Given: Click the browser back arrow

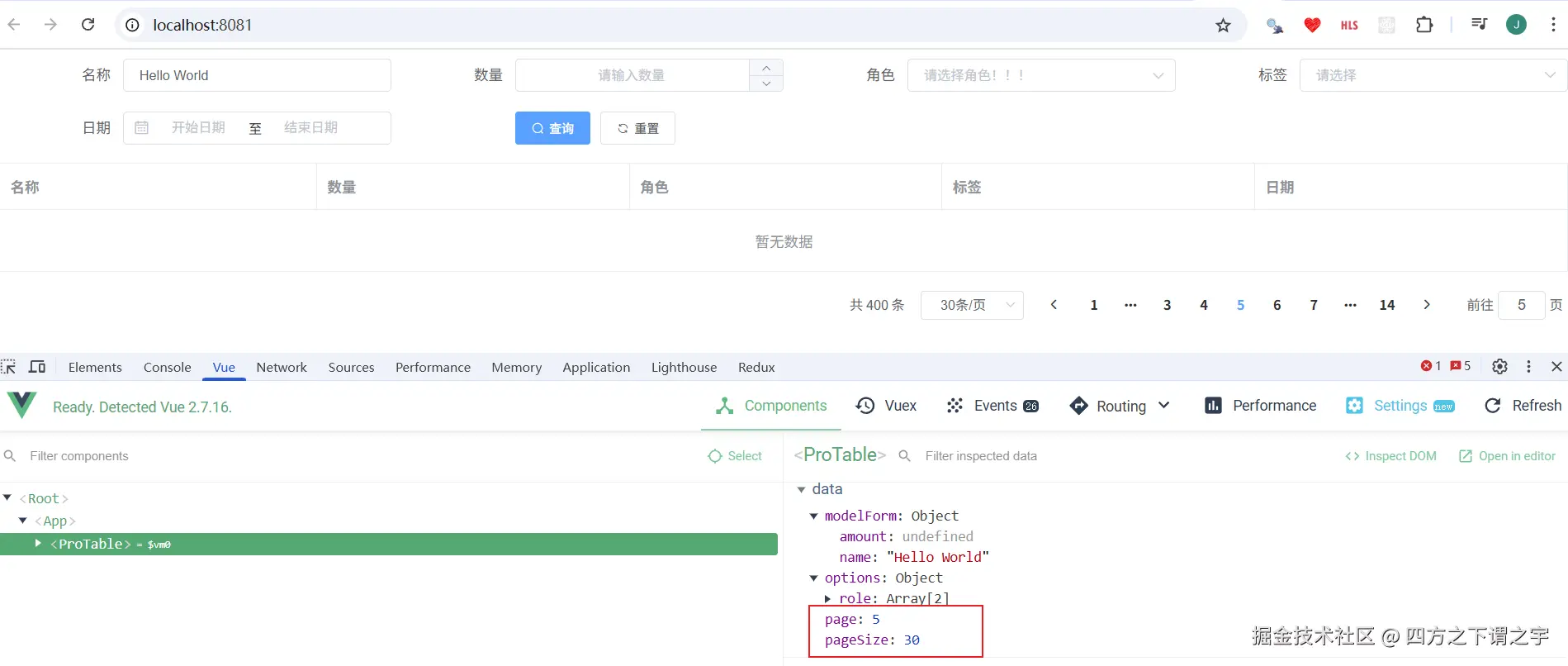Looking at the screenshot, I should point(14,25).
